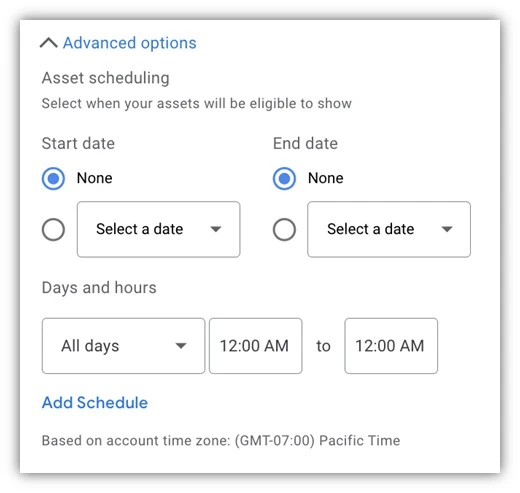Click the arrow icon in End date dropdown

pos(447,229)
